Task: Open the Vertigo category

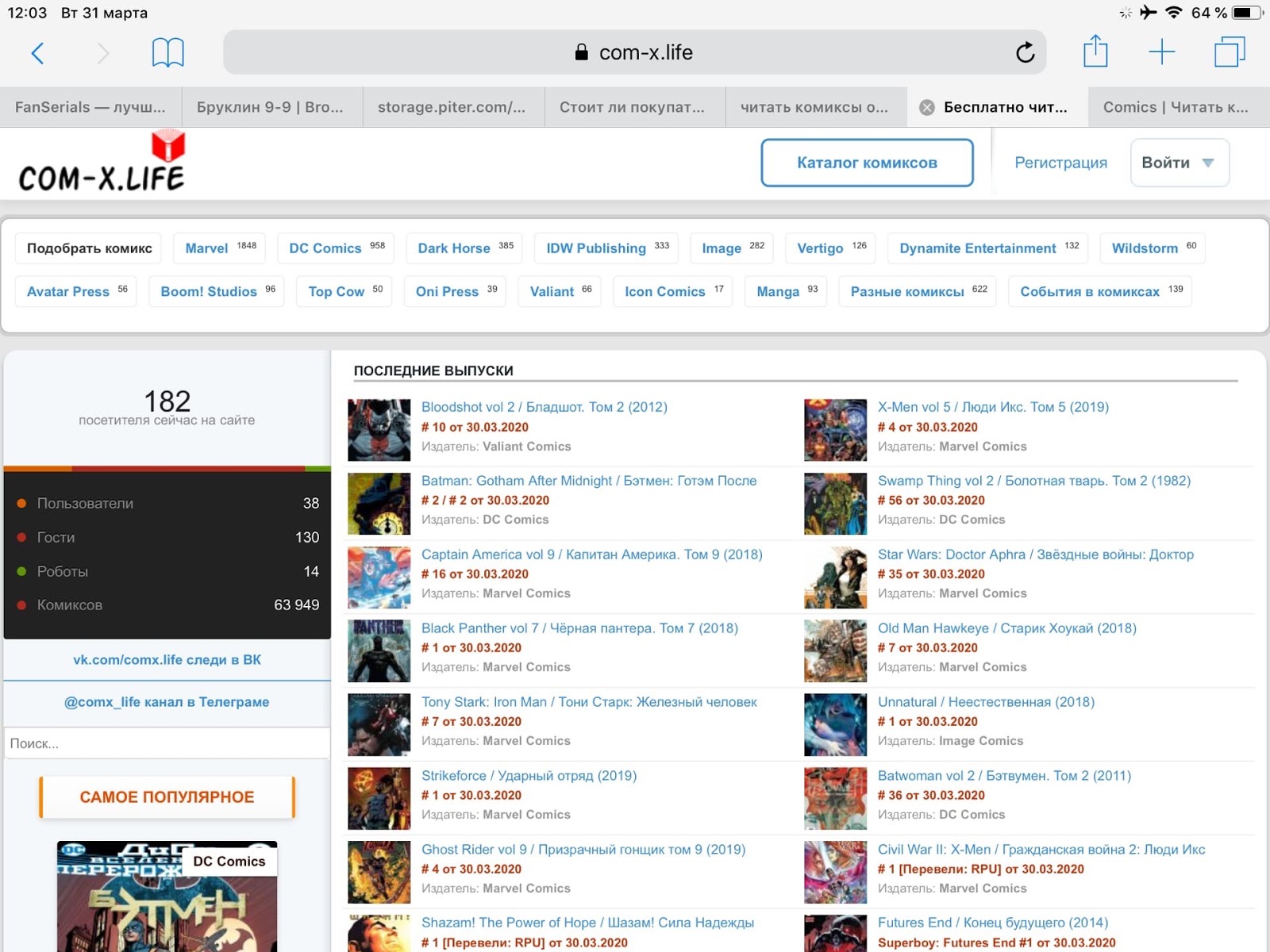Action: (x=831, y=248)
